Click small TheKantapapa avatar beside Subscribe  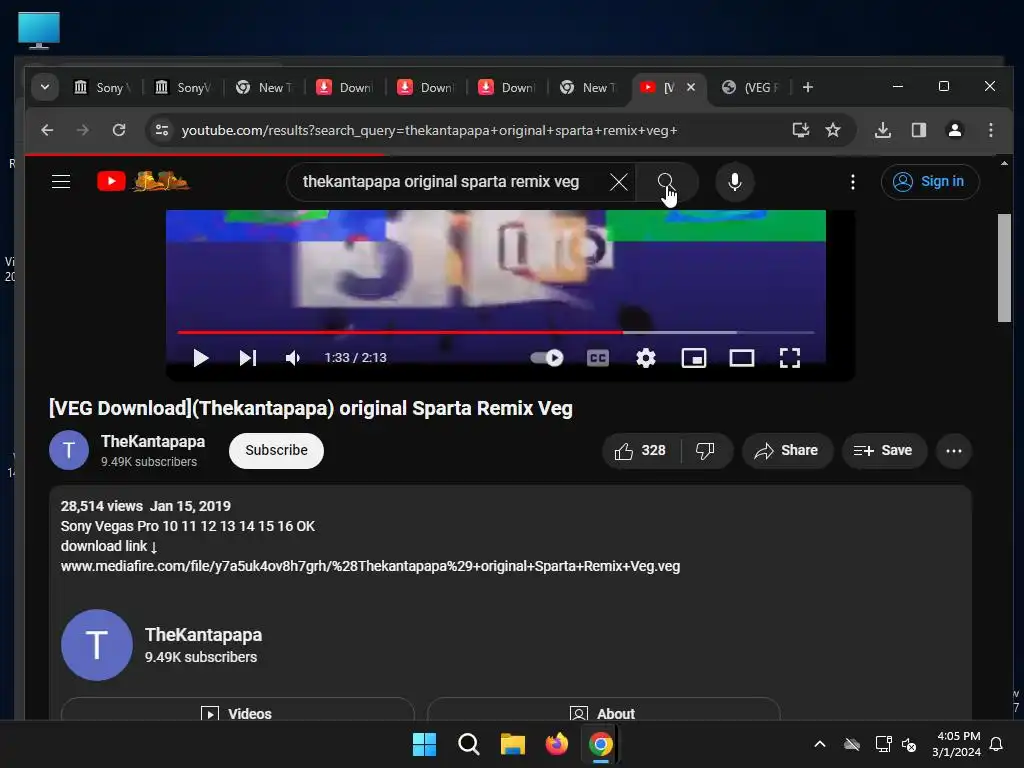tap(69, 450)
